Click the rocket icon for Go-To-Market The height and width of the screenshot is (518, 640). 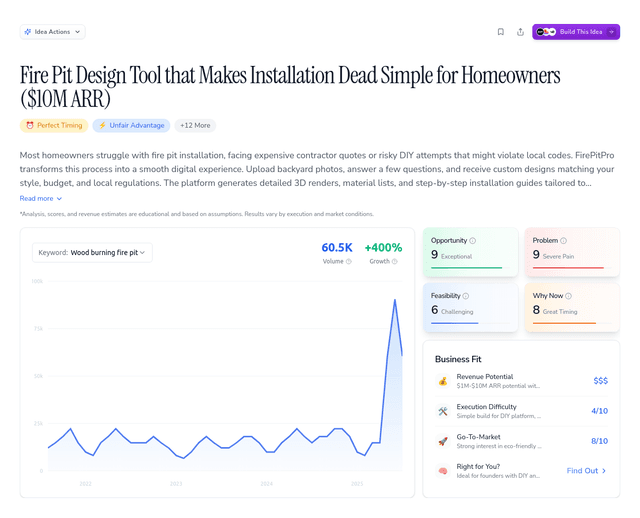[x=442, y=441]
